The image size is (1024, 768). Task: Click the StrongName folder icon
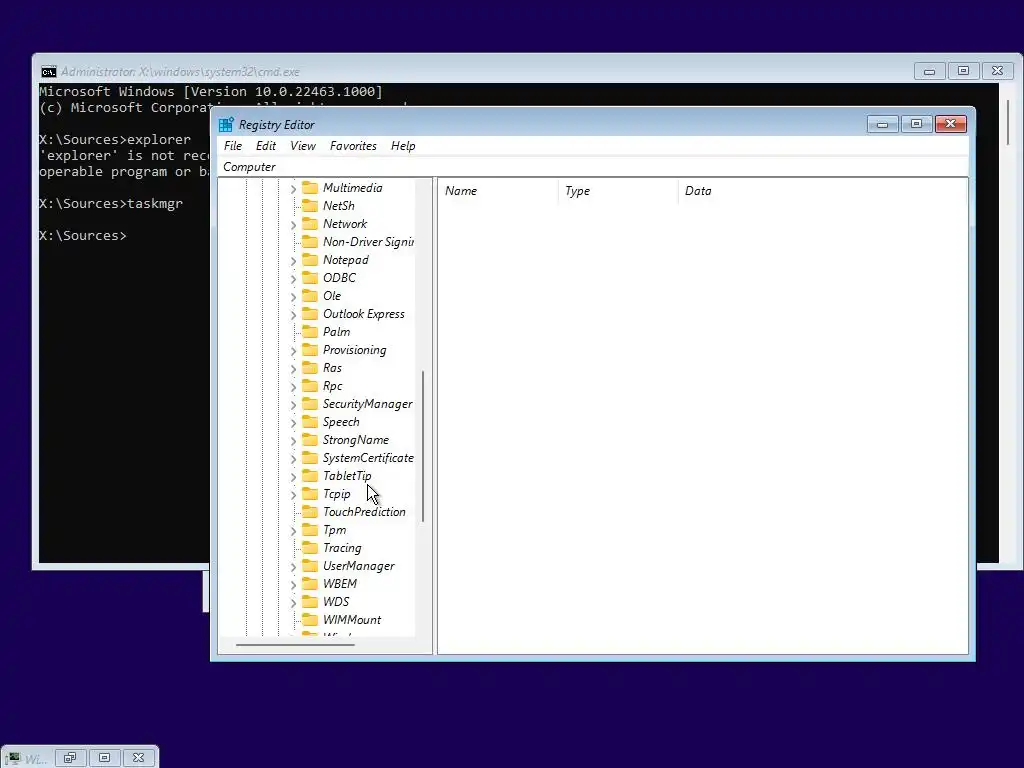pos(310,440)
